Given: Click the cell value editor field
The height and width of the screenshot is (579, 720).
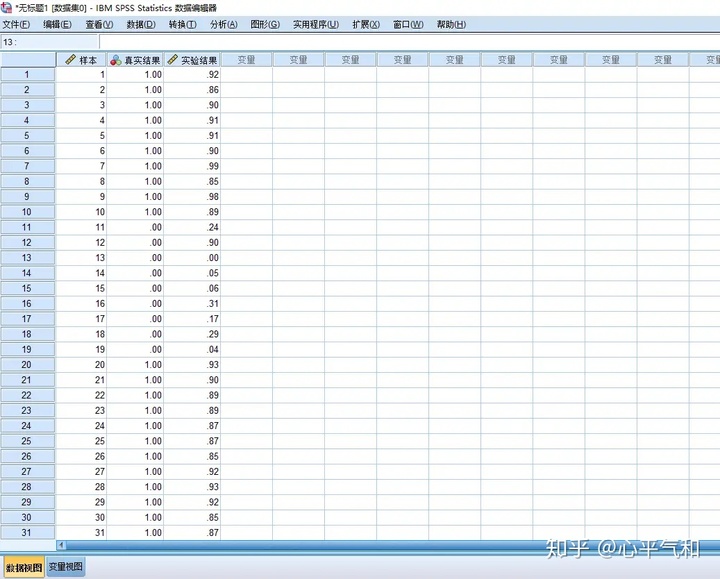Looking at the screenshot, I should pos(410,42).
